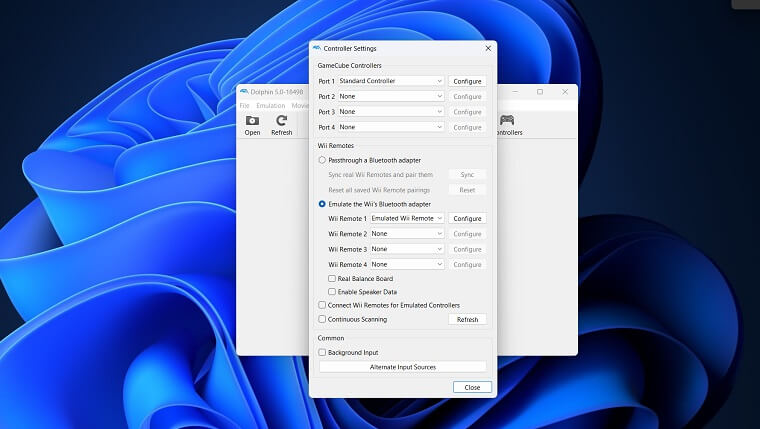Expand the Wii Remote 2 source dropdown
The height and width of the screenshot is (429, 760).
tap(407, 234)
